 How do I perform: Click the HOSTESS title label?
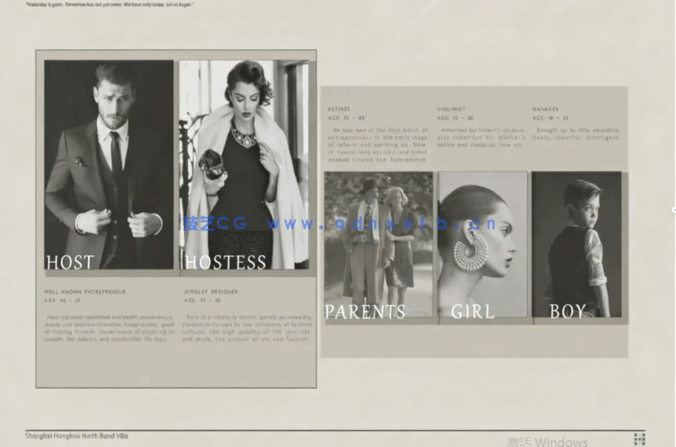(226, 263)
